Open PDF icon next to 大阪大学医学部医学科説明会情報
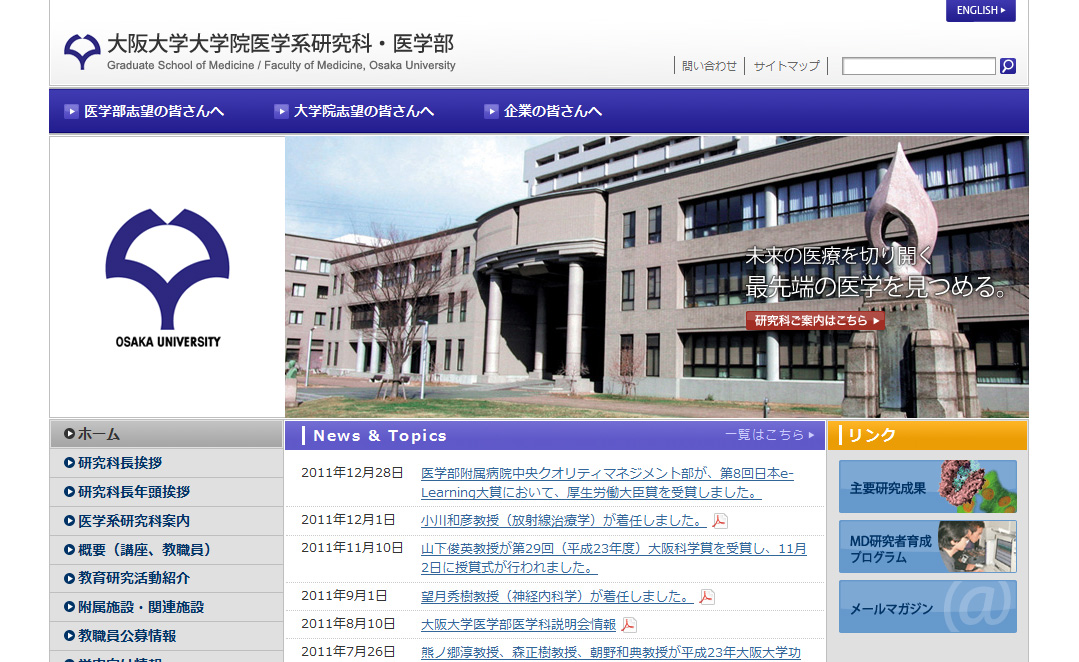The height and width of the screenshot is (662, 1079). [629, 625]
